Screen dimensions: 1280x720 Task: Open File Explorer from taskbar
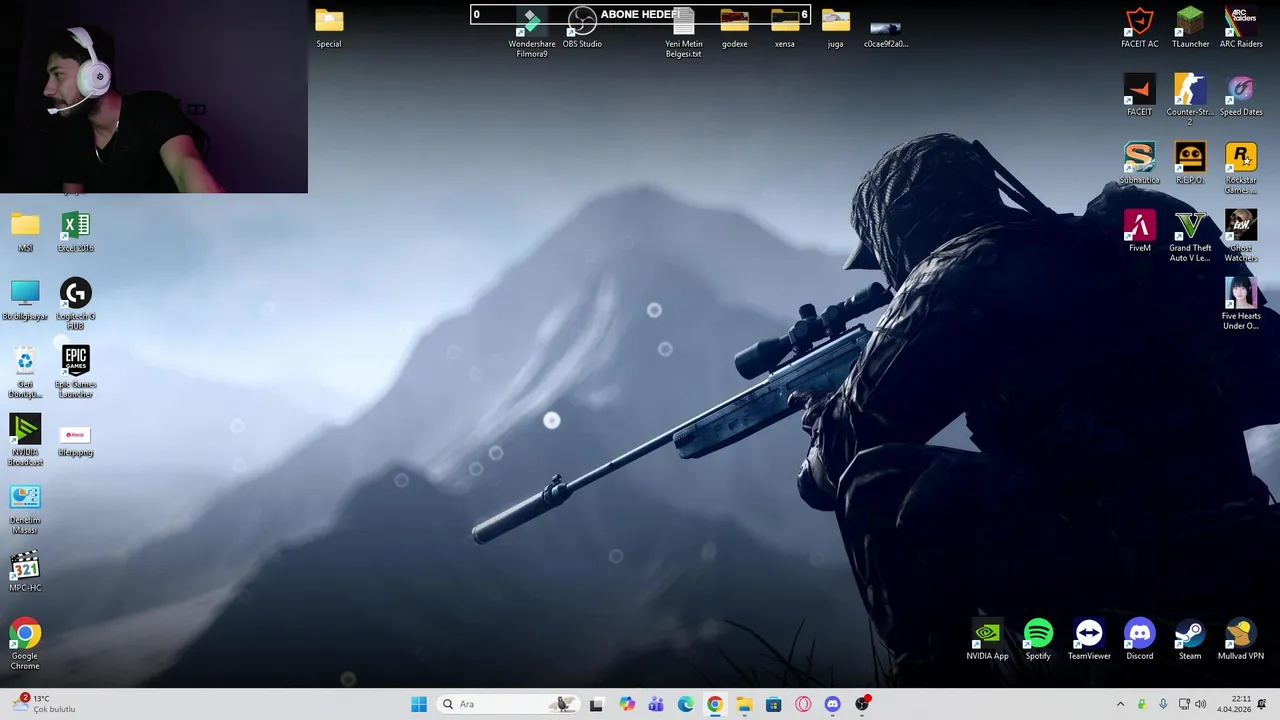tap(744, 704)
